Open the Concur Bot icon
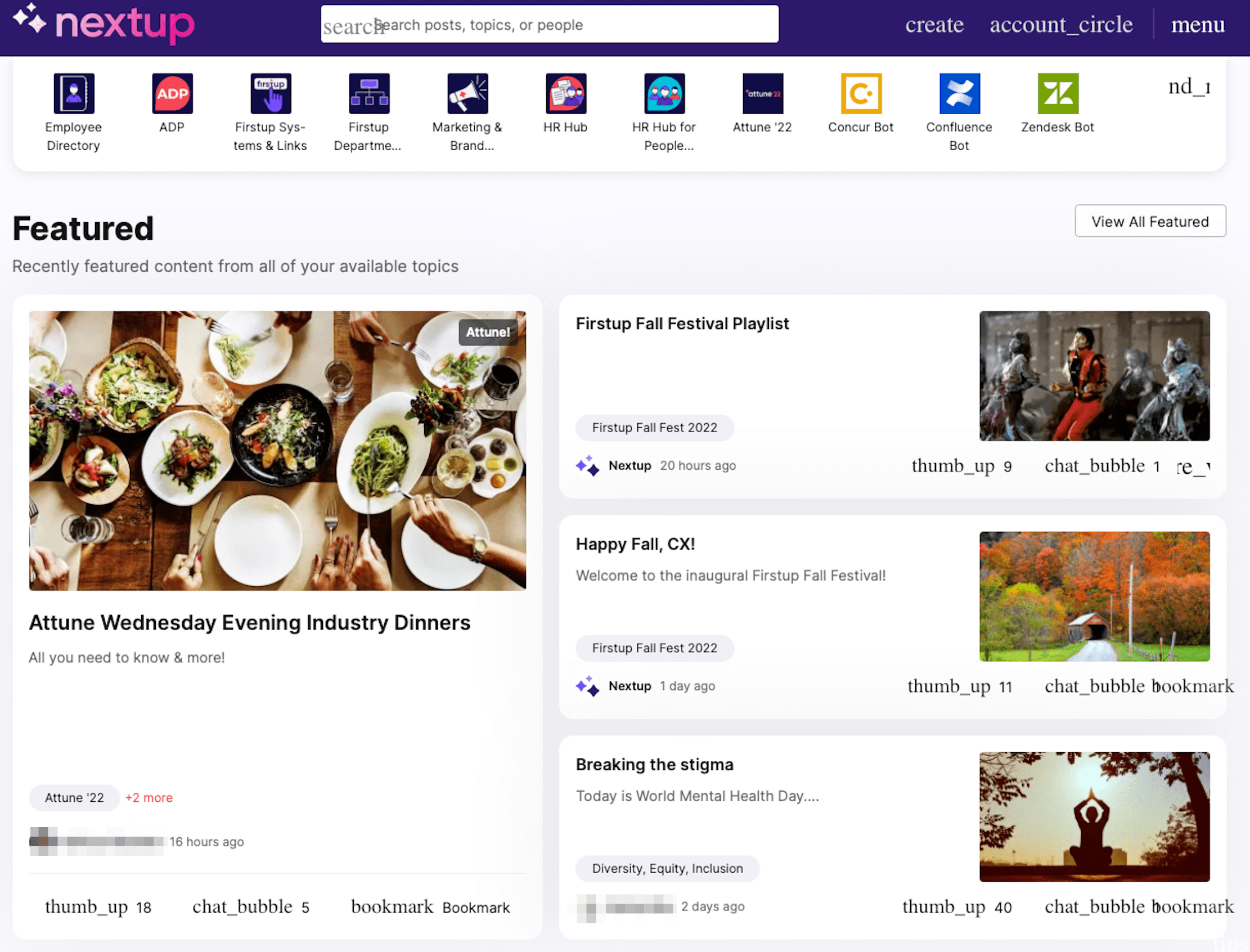Viewport: 1250px width, 952px height. (861, 93)
